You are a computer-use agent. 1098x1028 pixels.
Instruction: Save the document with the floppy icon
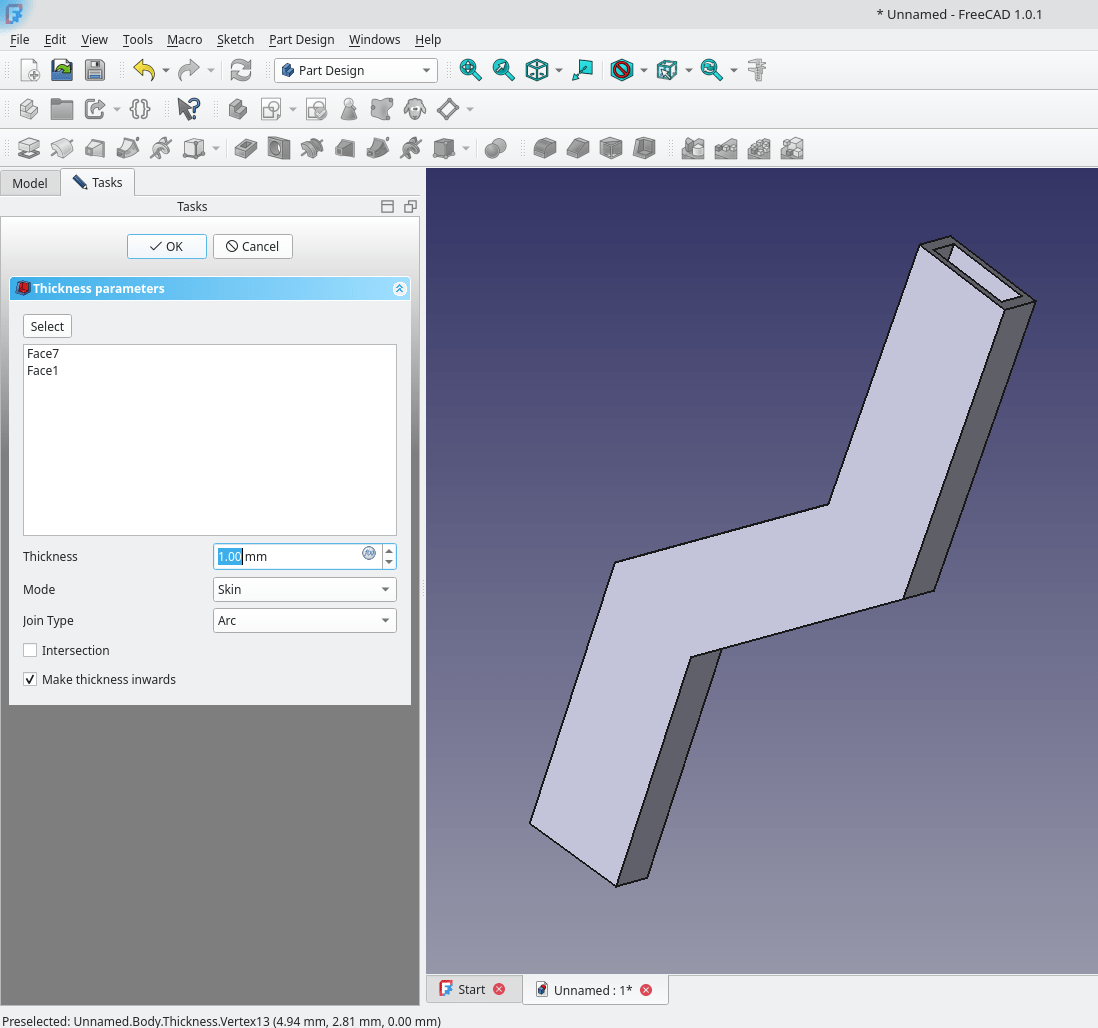(94, 70)
